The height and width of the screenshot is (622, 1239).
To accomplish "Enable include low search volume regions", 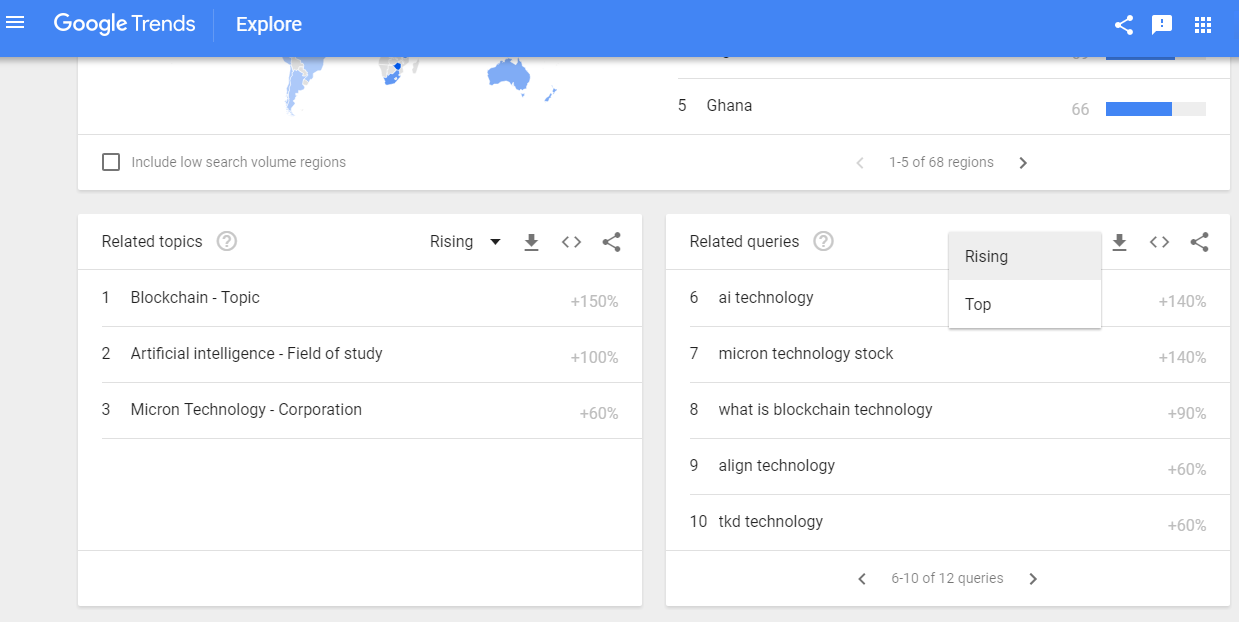I will coord(111,162).
